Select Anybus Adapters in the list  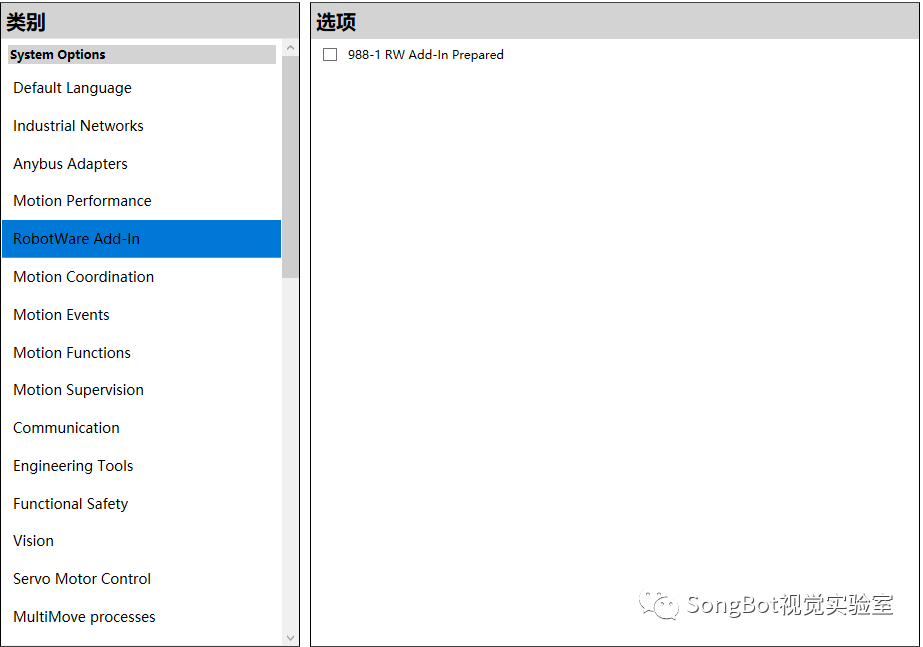tap(142, 163)
